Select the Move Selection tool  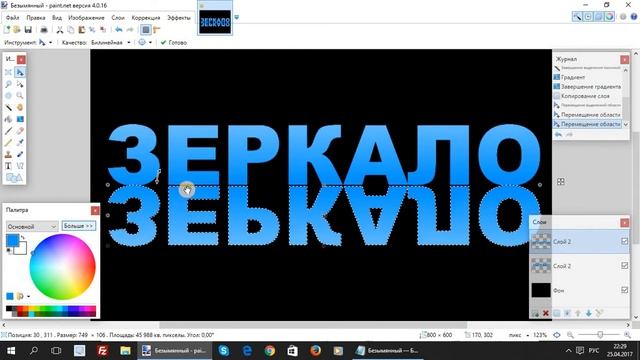coord(20,84)
